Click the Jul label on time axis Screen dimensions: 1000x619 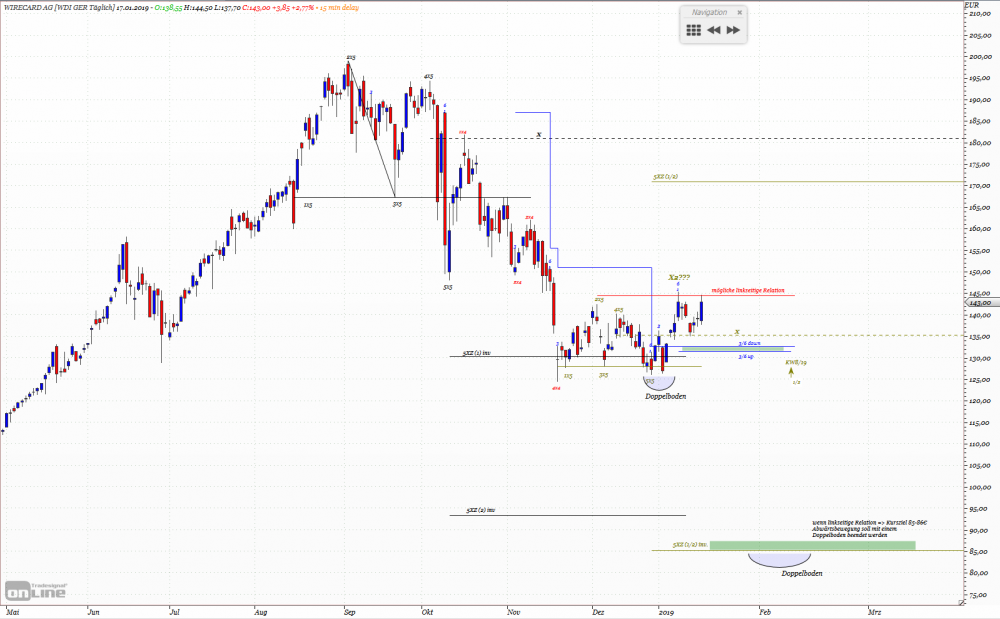pyautogui.click(x=174, y=612)
